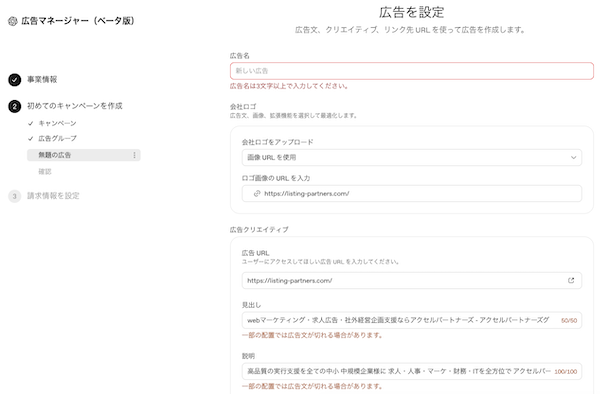600x394 pixels.
Task: Click the 会社ロゴ section label
Action: pos(243,106)
